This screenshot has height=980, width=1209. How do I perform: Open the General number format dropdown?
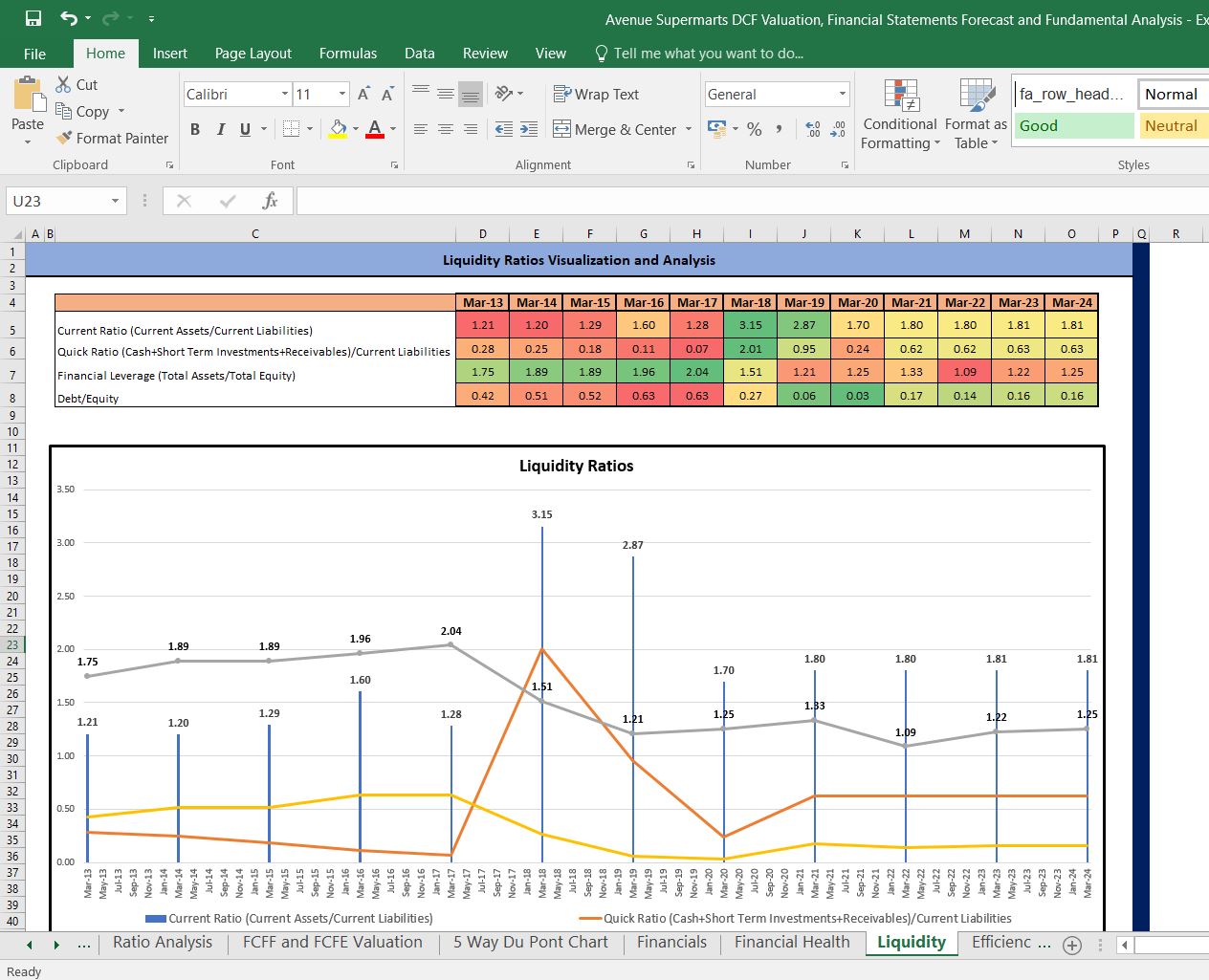[x=843, y=94]
